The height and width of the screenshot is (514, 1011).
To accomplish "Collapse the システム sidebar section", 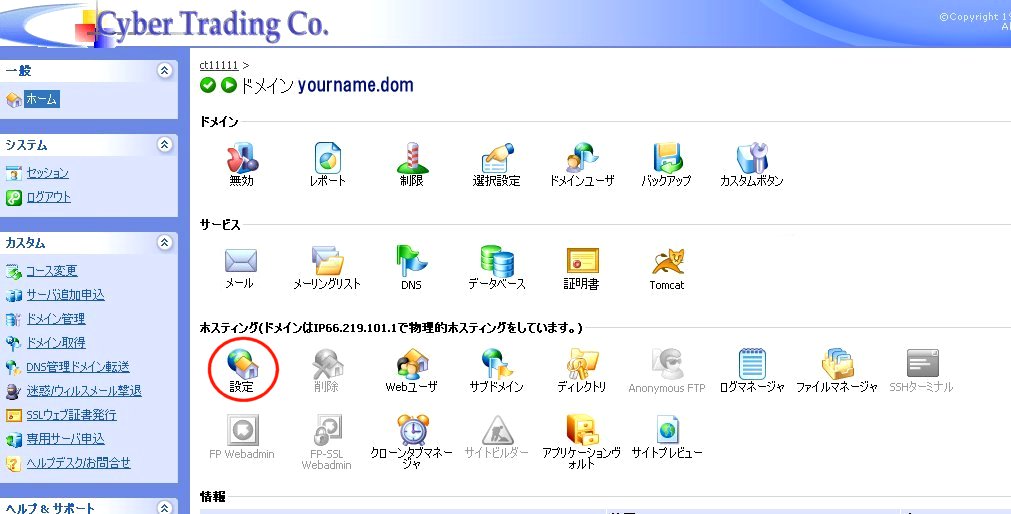I will pyautogui.click(x=165, y=145).
